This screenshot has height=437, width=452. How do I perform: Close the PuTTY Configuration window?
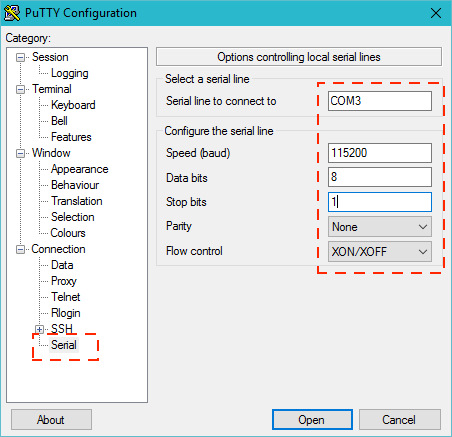436,13
